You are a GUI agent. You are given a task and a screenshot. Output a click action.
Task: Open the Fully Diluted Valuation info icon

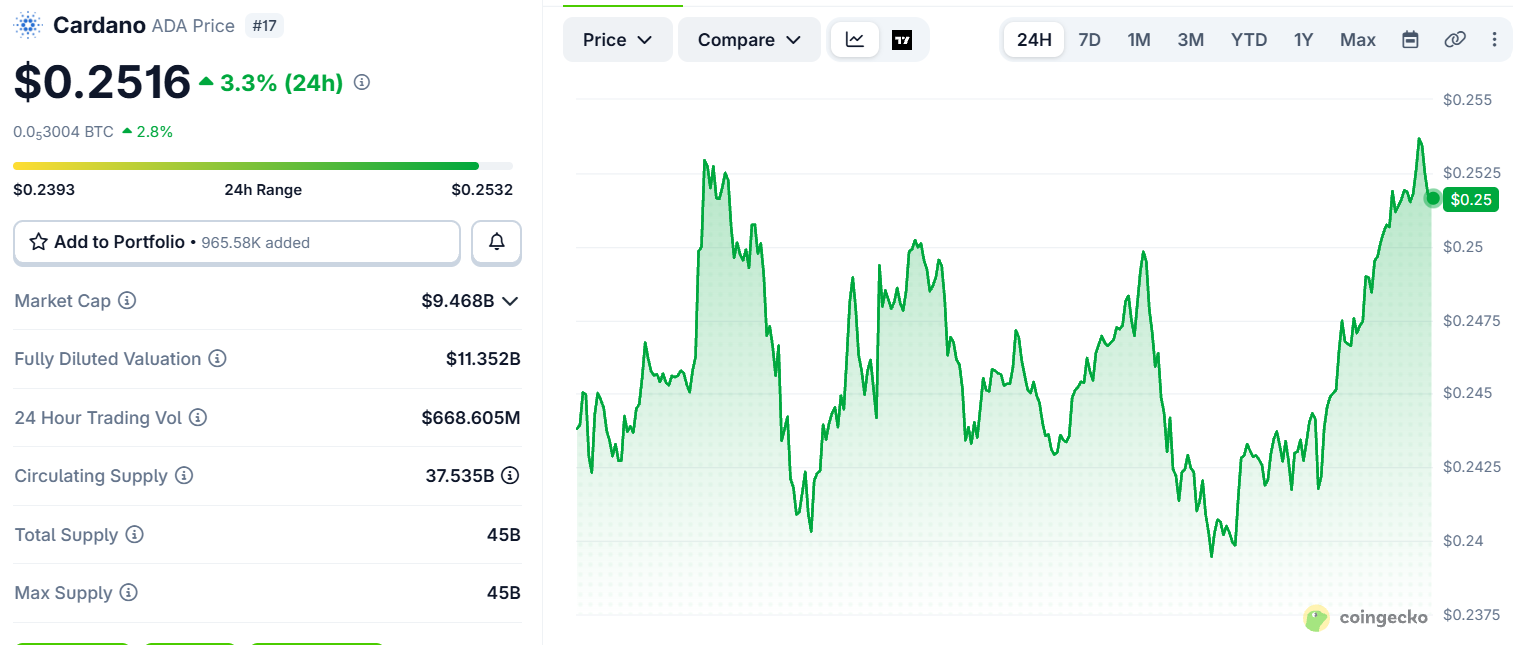click(217, 358)
